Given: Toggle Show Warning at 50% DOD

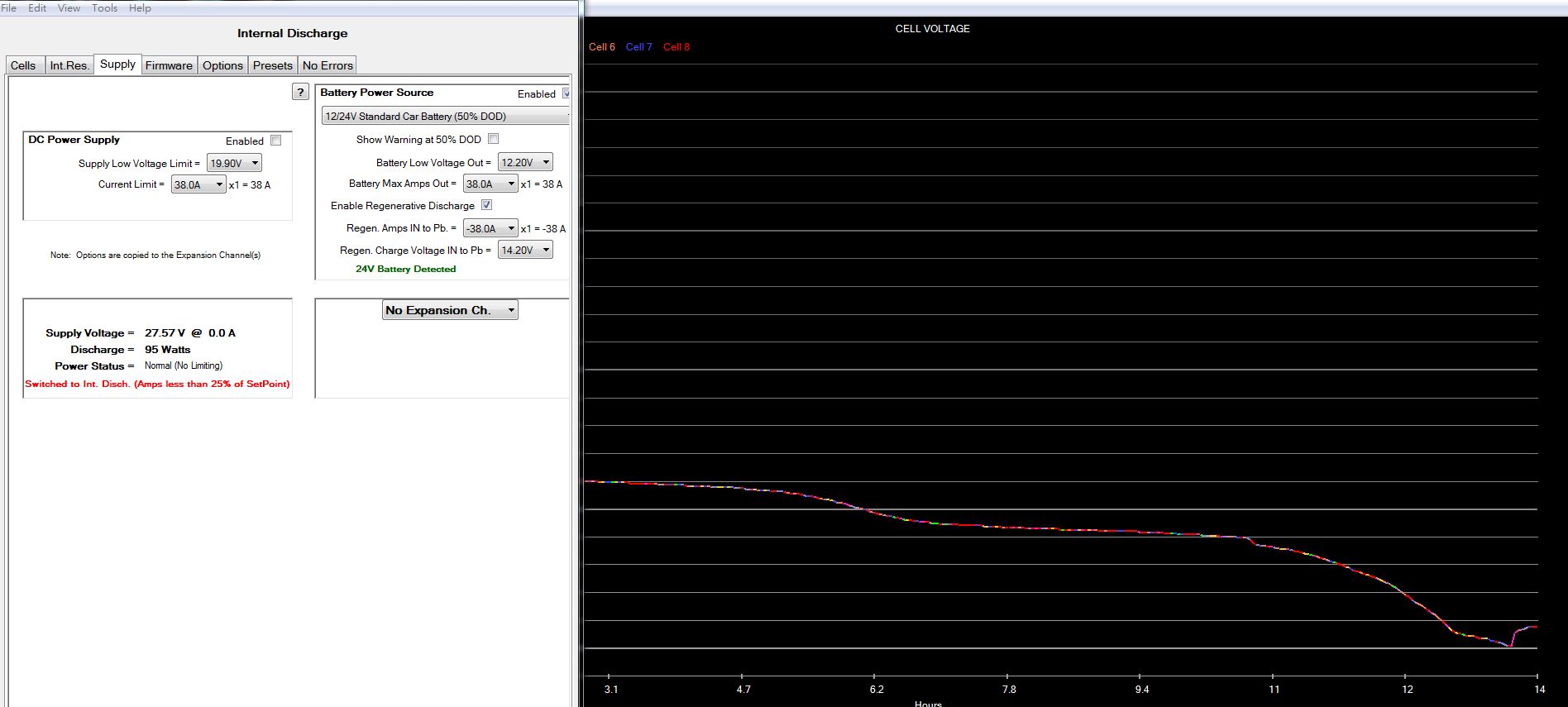Looking at the screenshot, I should pyautogui.click(x=494, y=139).
